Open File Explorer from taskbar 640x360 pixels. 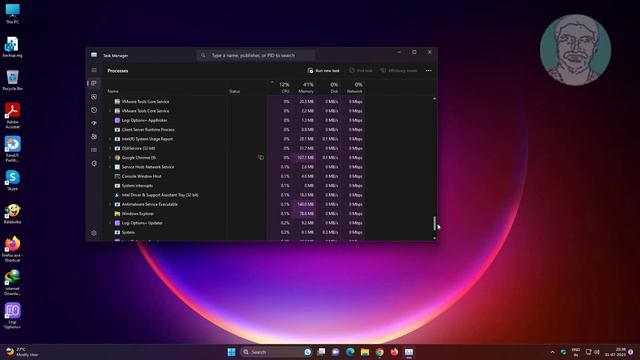[365, 352]
